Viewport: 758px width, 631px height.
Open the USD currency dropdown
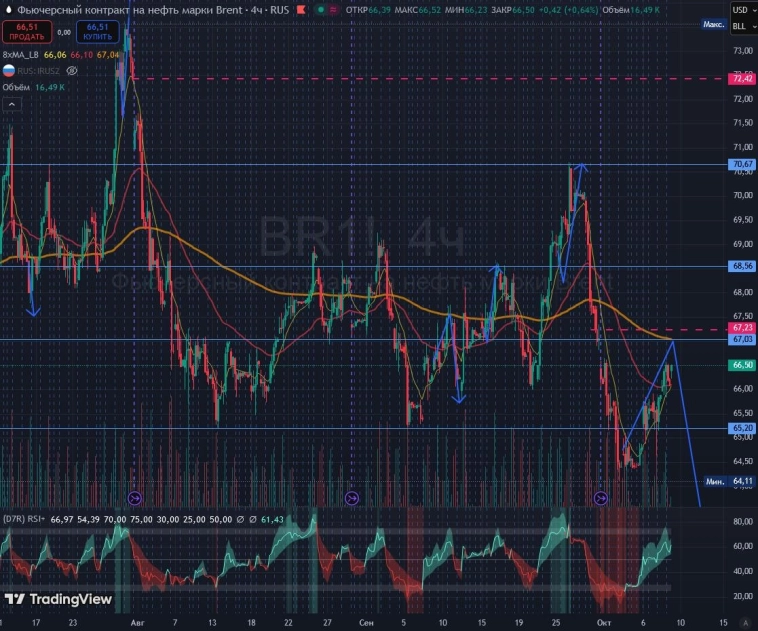pyautogui.click(x=742, y=9)
